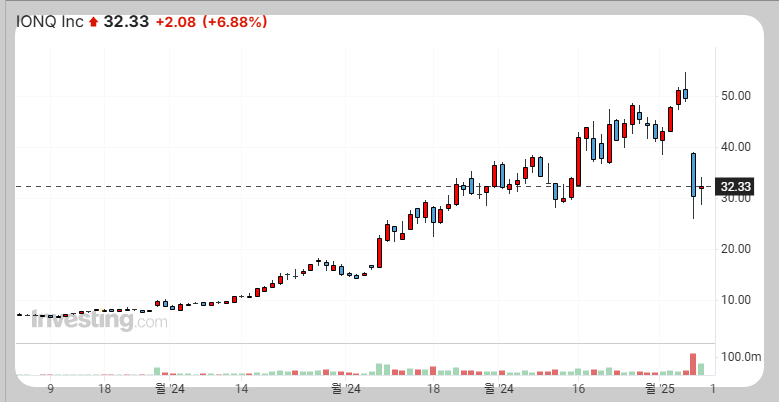Click the large blue drop candlestick near 32.33
779x402 pixels.
[693, 175]
